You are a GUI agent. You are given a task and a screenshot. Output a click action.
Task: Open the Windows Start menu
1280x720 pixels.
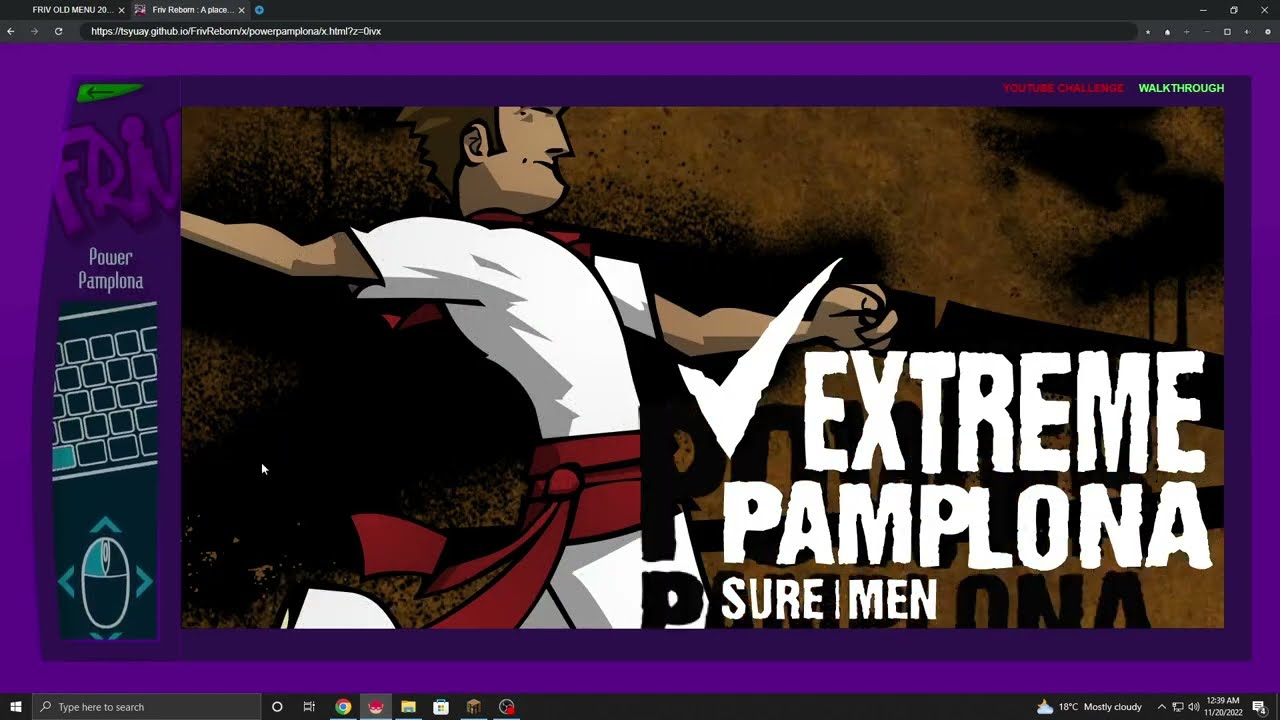[16, 707]
